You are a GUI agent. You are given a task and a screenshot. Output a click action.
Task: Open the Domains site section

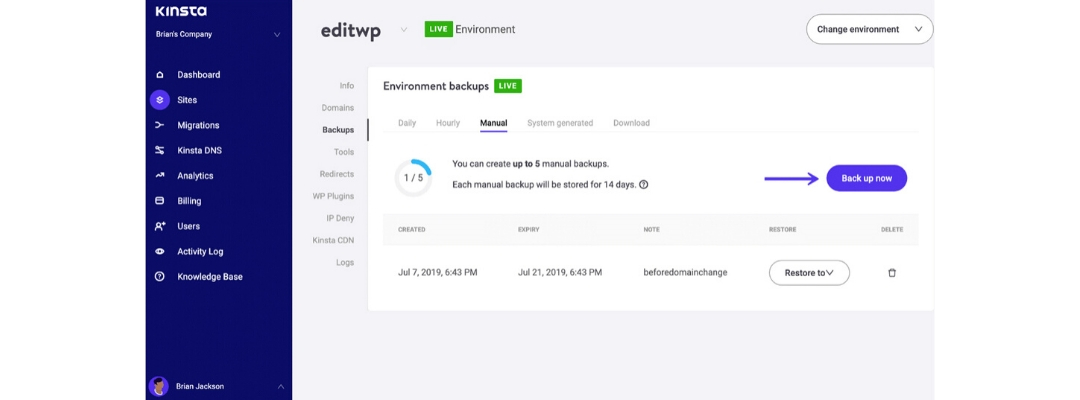click(338, 107)
